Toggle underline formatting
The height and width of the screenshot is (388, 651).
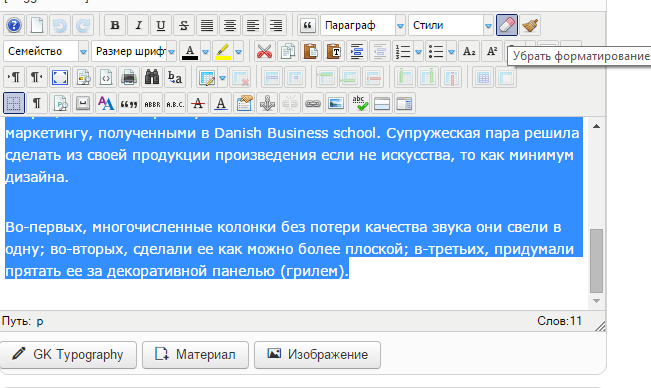tap(161, 25)
